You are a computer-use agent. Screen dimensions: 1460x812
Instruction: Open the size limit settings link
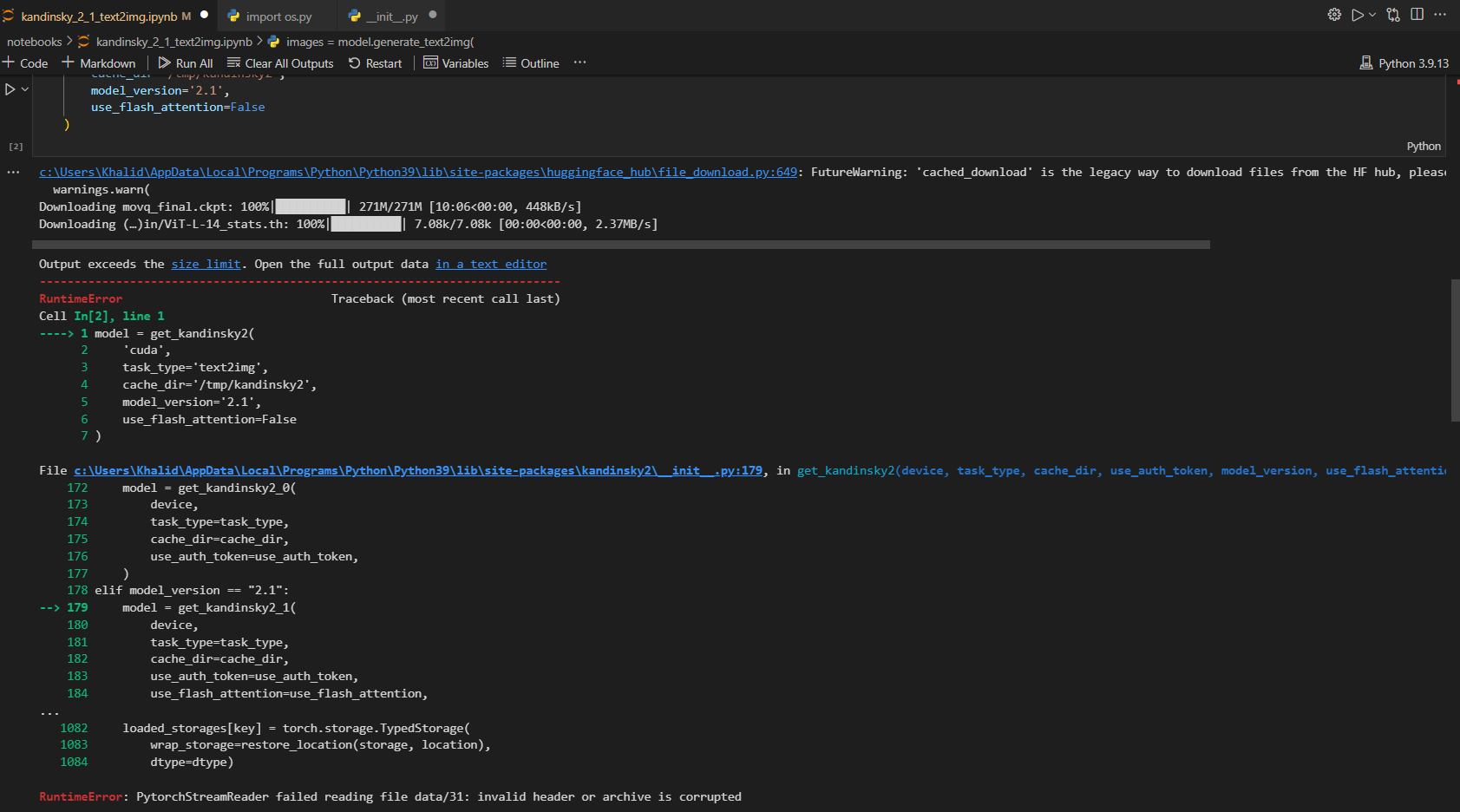pos(206,264)
